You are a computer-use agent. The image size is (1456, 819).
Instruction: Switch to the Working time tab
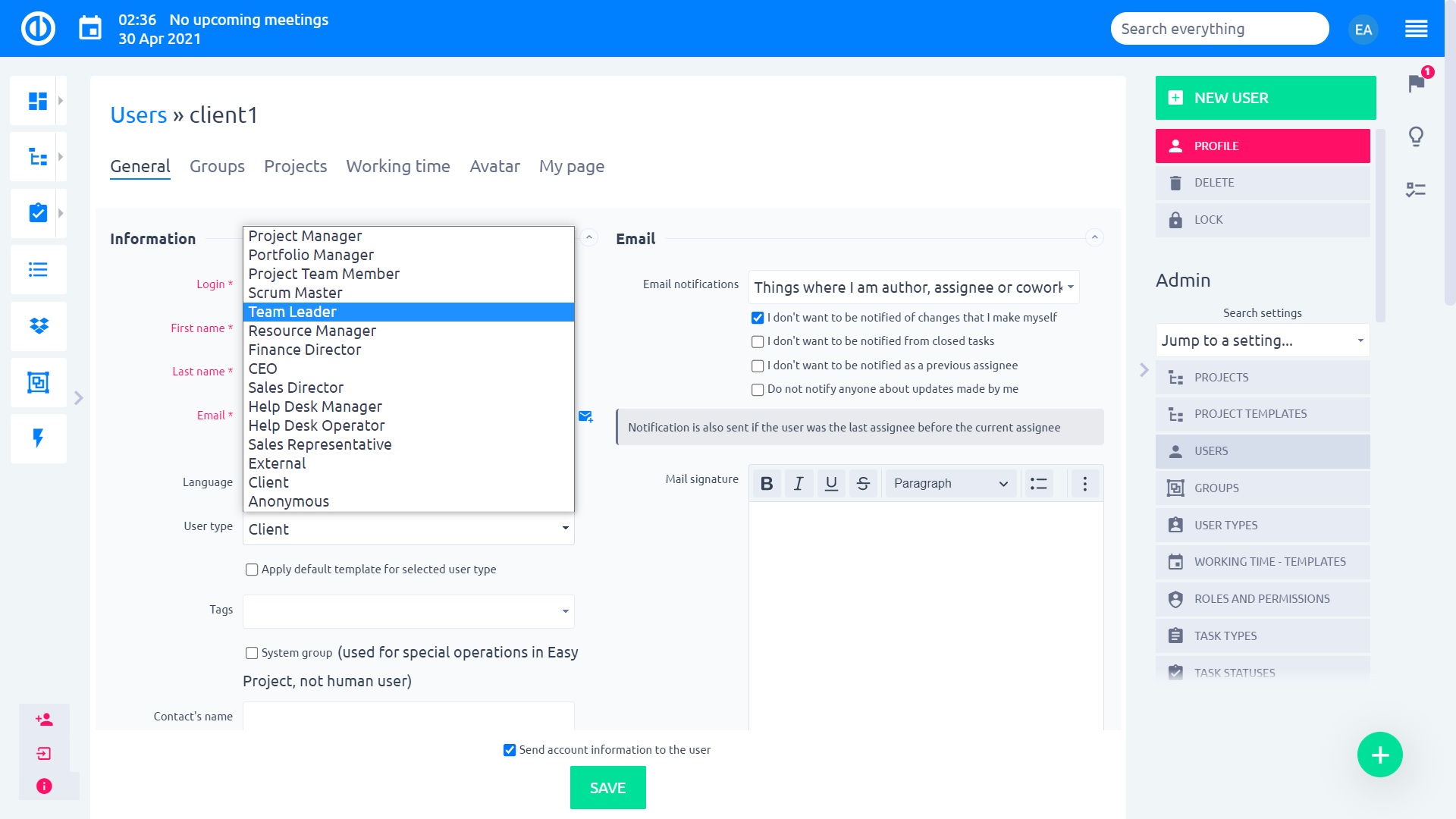coord(398,166)
